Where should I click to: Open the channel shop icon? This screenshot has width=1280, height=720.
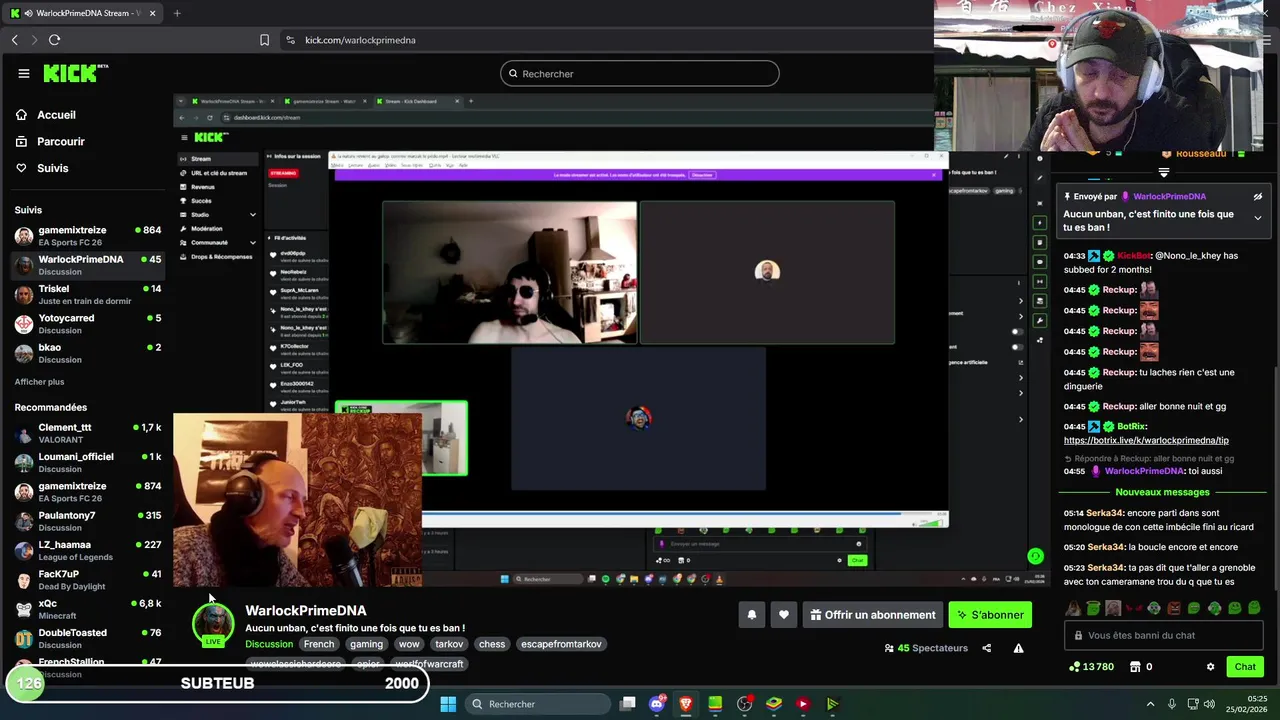(1135, 667)
